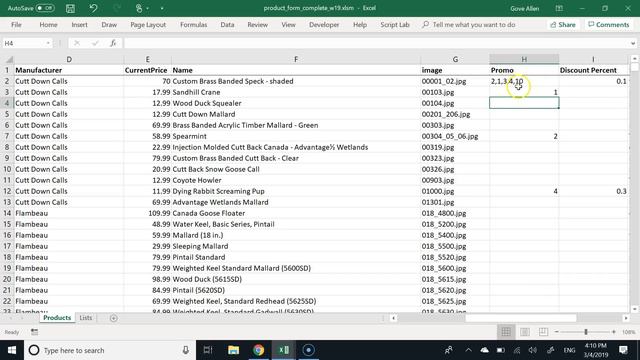Screen dimensions: 640x360
Task: Switch to the Home ribbon tab
Action: pyautogui.click(x=48, y=25)
